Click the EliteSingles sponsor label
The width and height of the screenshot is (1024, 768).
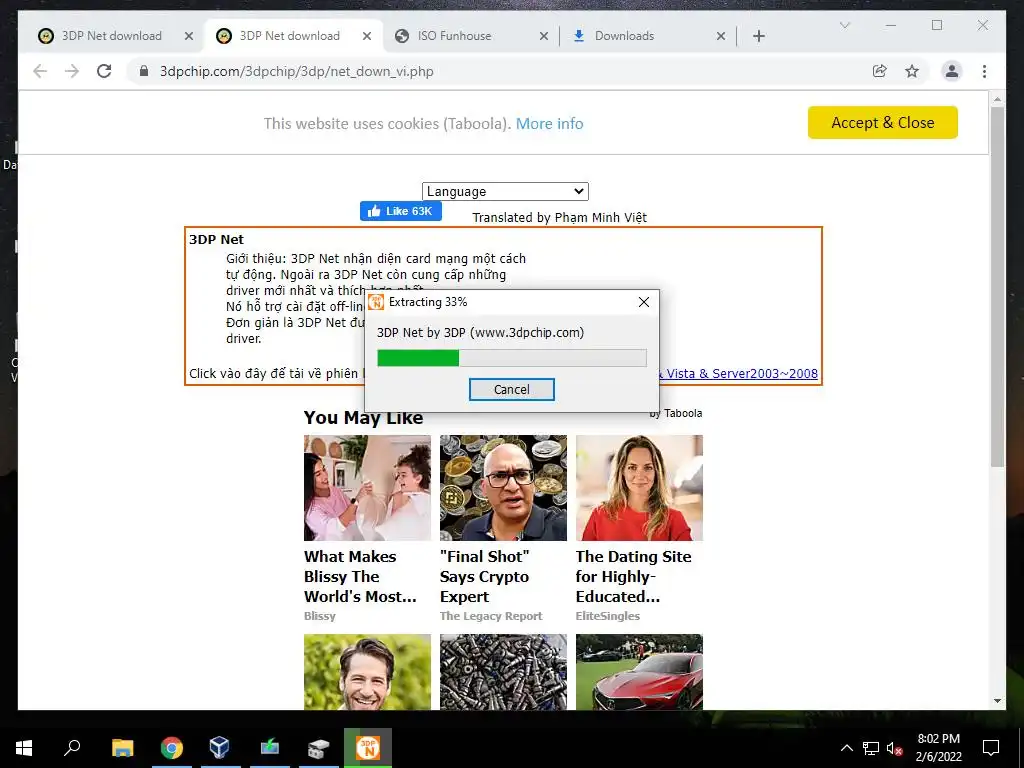(x=607, y=616)
